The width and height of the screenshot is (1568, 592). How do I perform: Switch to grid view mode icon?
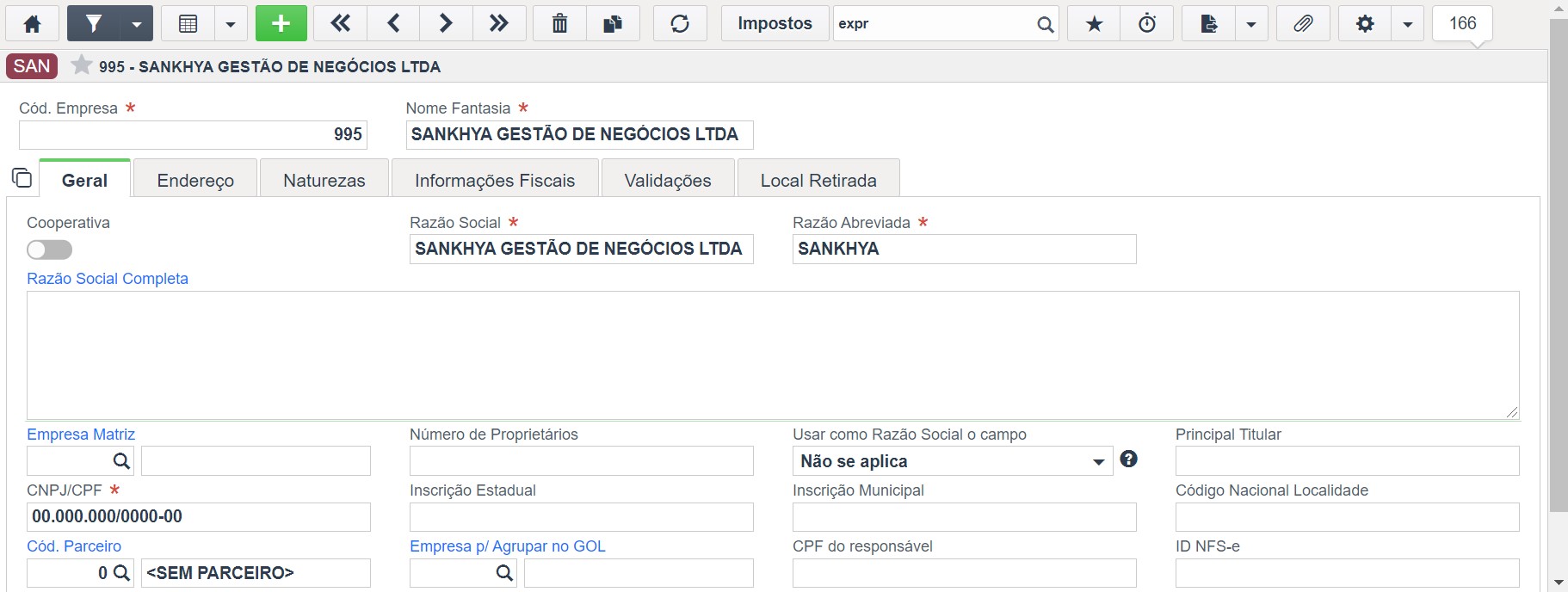click(188, 24)
